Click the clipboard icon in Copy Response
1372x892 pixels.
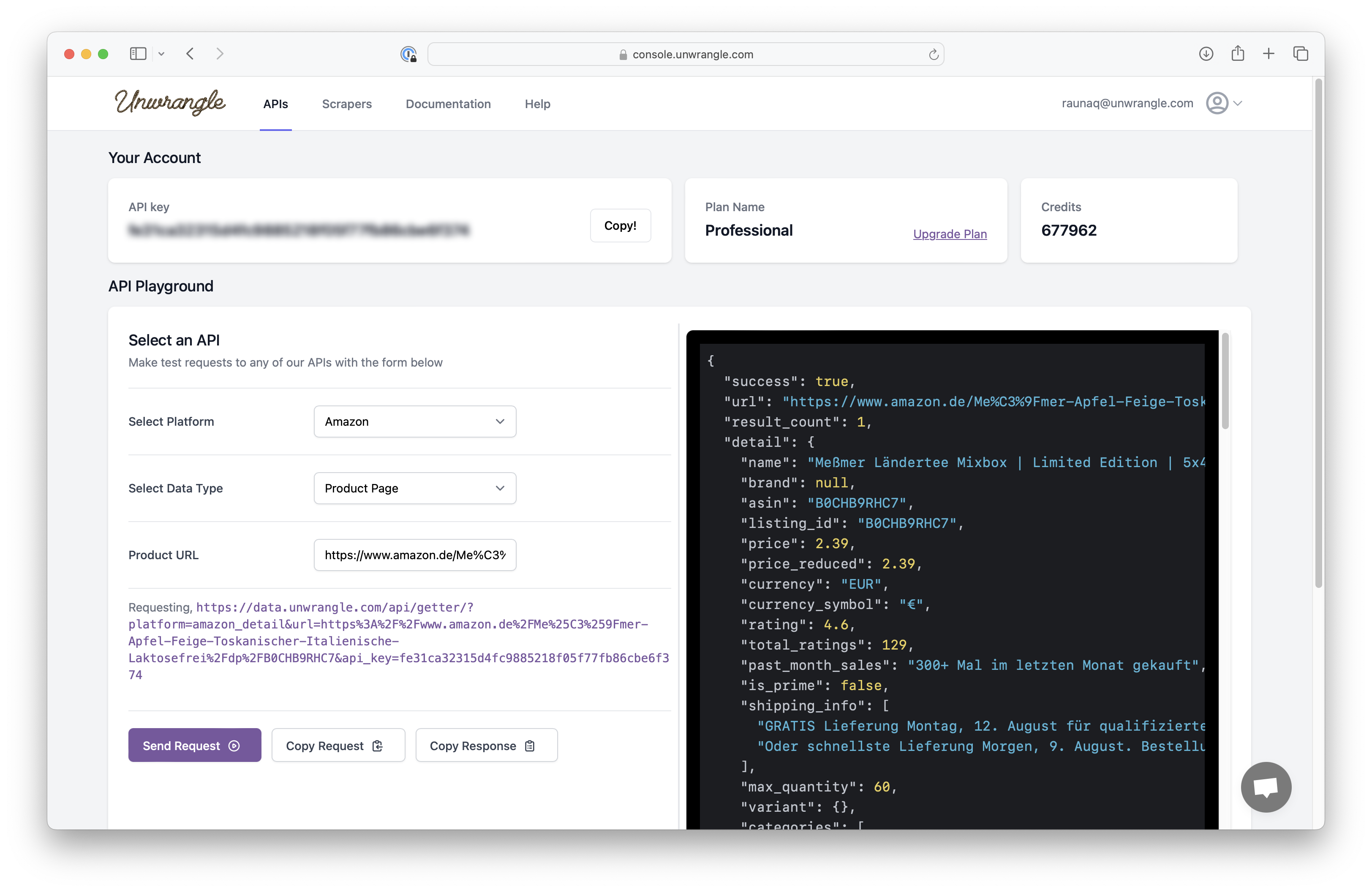click(x=530, y=745)
